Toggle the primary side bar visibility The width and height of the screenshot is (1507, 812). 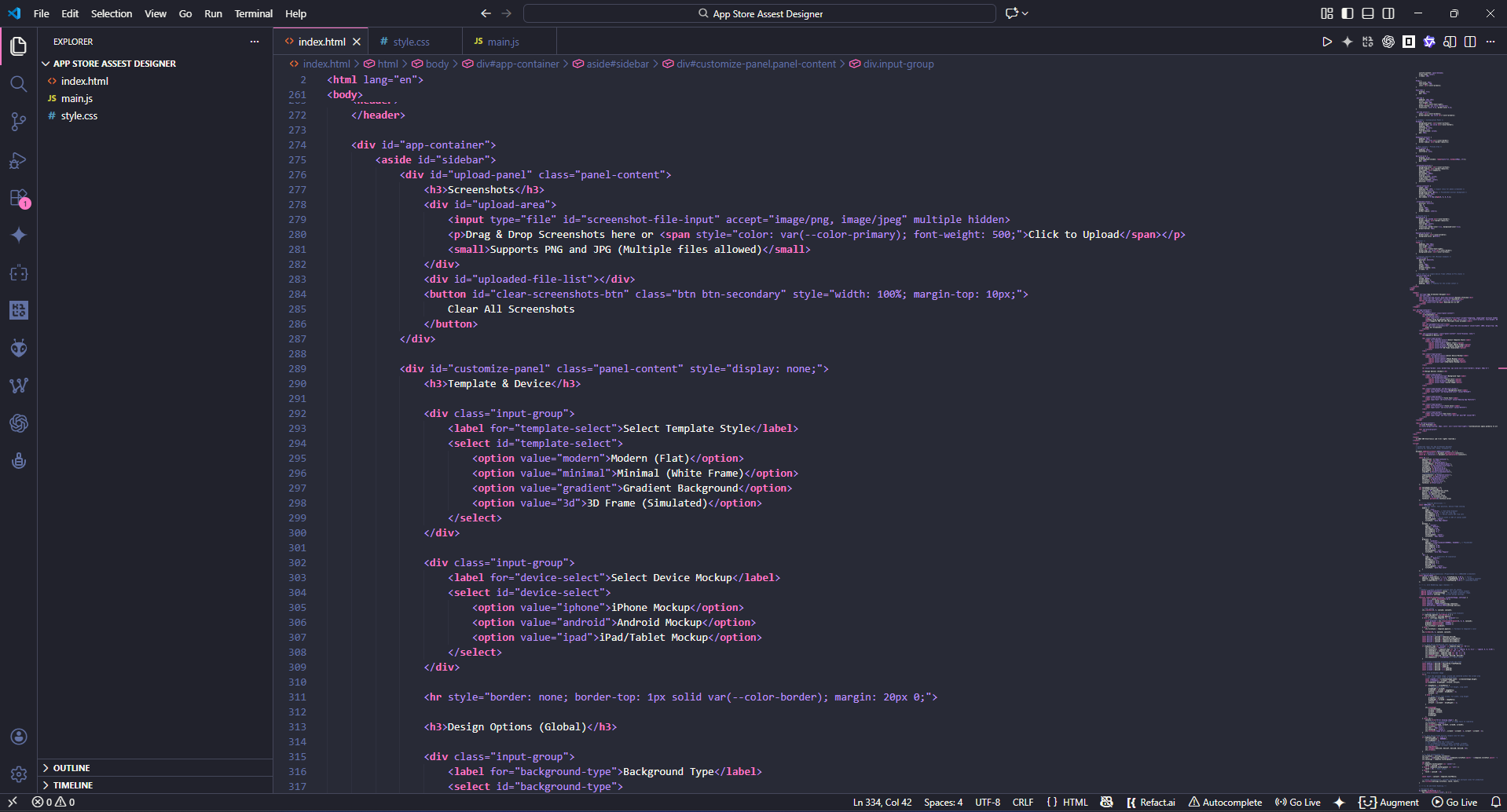[1347, 13]
